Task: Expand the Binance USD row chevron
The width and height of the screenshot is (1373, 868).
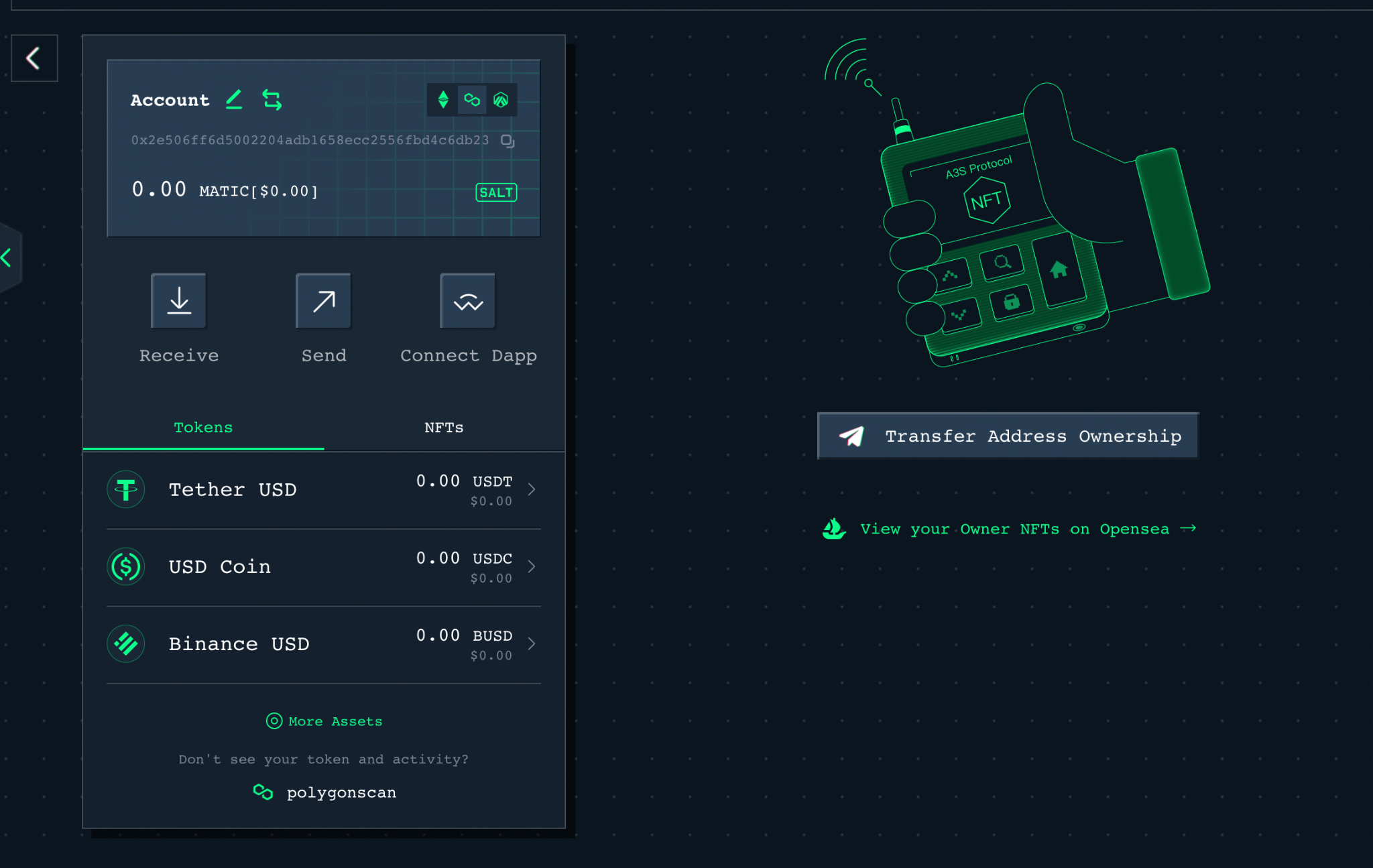Action: click(x=532, y=643)
